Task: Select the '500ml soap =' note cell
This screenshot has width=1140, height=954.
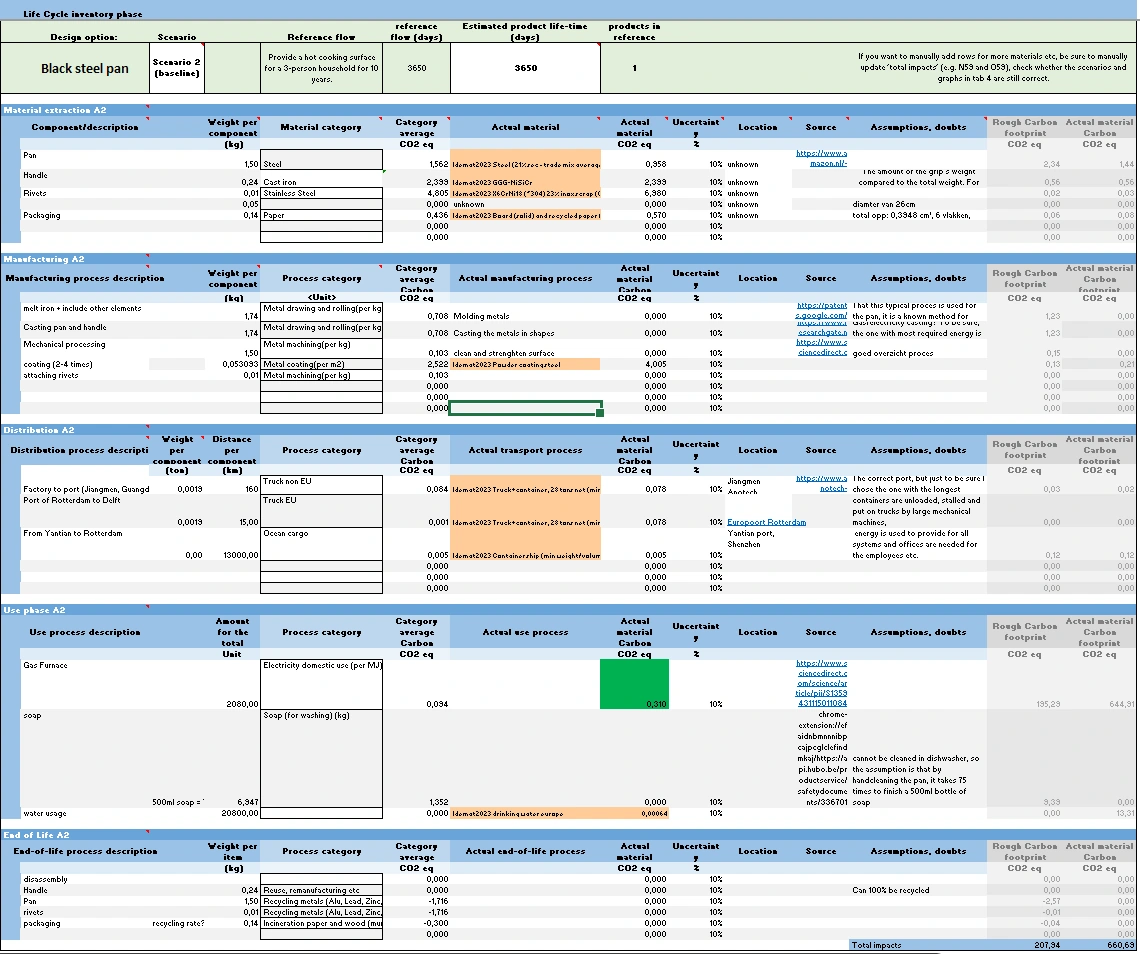Action: [178, 802]
